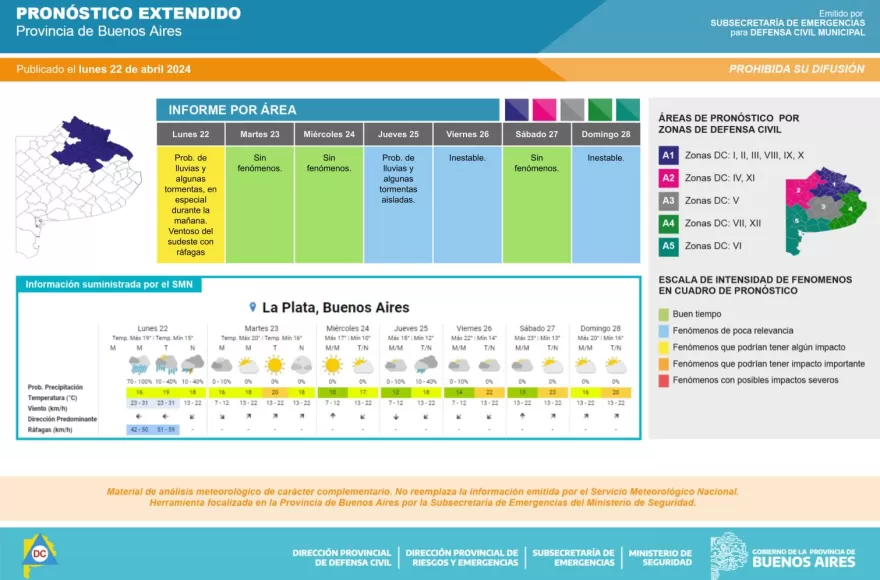Click the Buen tiempo green legend swatch
Image resolution: width=880 pixels, height=580 pixels.
pyautogui.click(x=663, y=314)
